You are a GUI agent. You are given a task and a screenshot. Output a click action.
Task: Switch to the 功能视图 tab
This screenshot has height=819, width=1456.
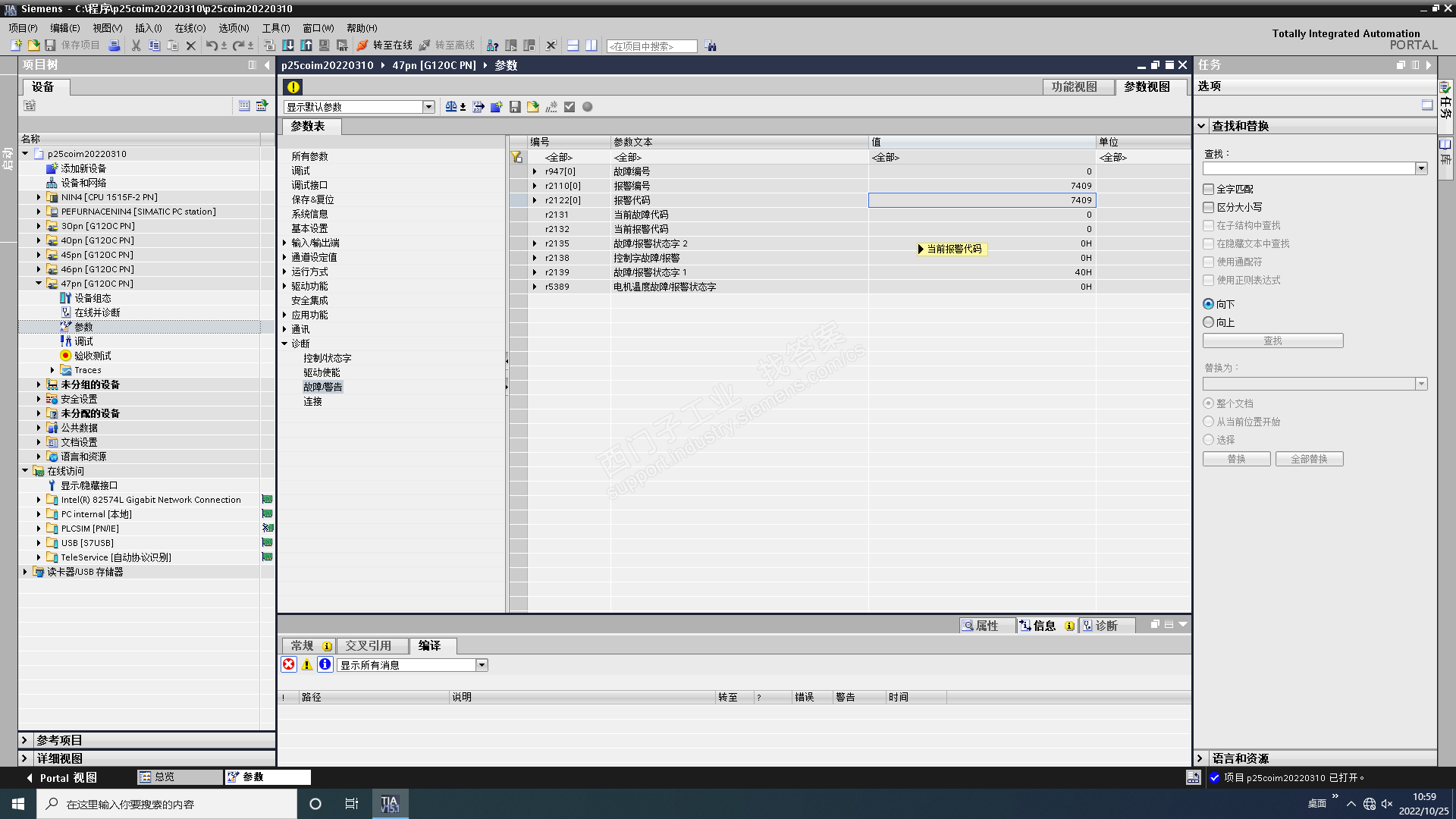point(1074,87)
